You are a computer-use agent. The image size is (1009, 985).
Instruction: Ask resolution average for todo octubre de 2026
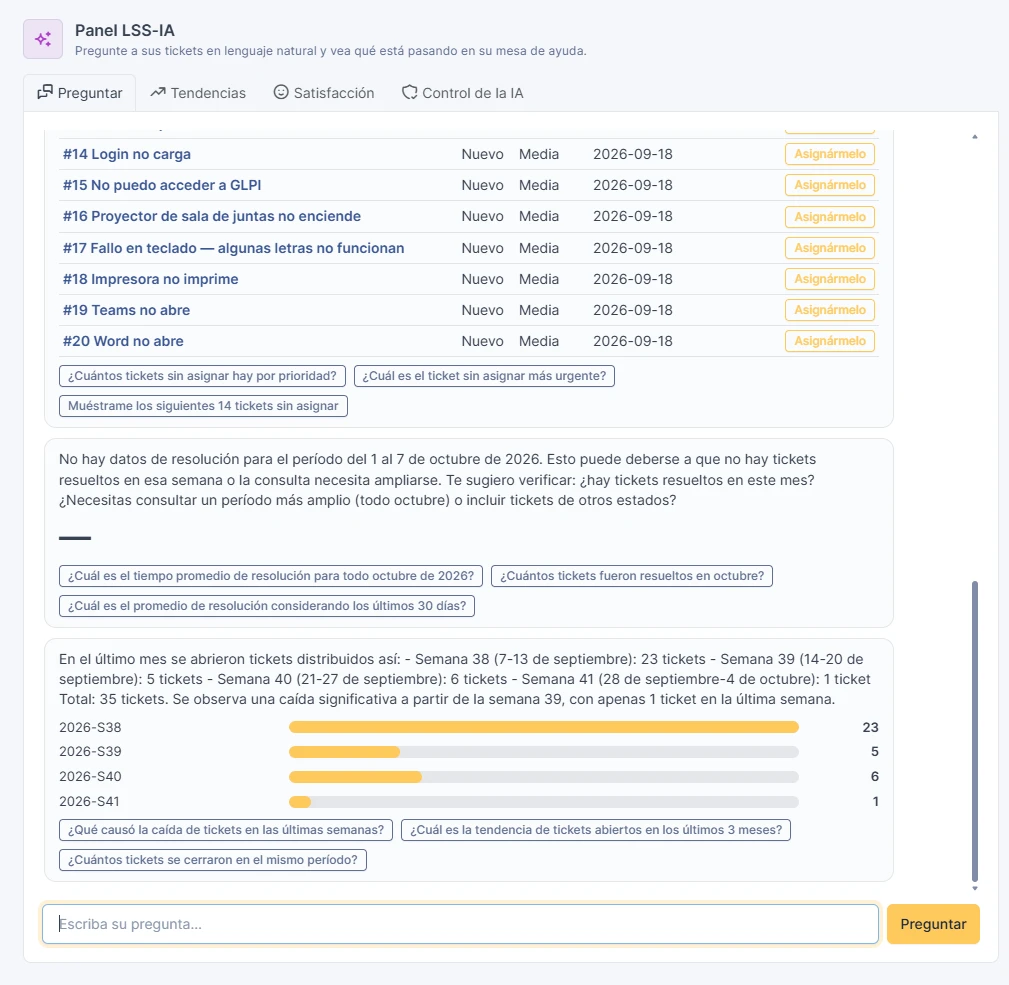271,576
